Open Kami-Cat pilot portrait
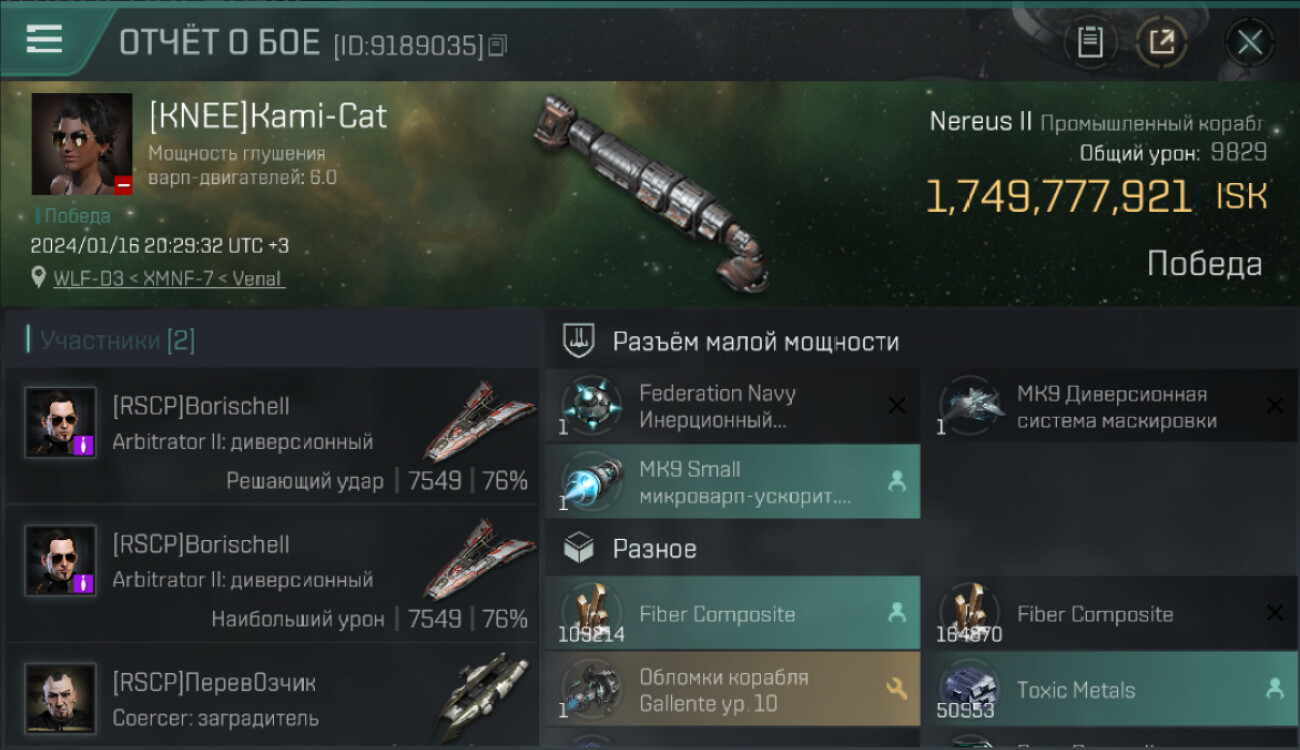This screenshot has width=1300, height=750. click(x=82, y=144)
